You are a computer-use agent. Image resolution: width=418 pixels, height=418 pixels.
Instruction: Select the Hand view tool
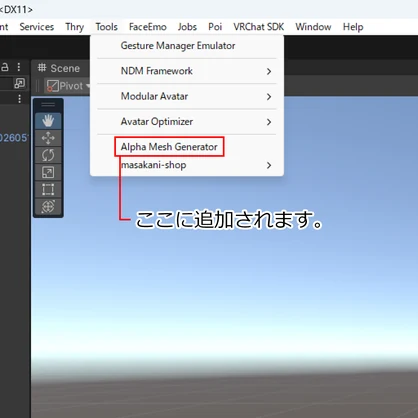[48, 120]
